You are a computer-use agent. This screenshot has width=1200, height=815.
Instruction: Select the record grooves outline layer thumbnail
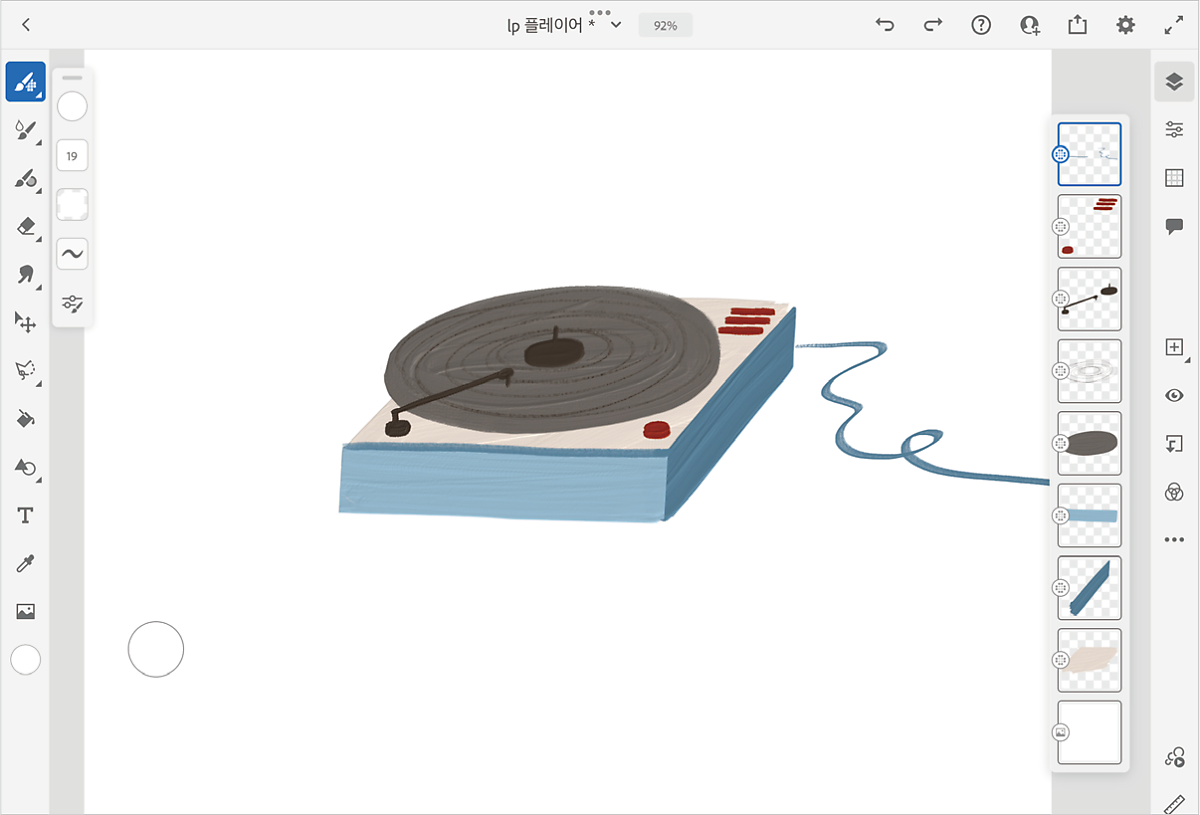[x=1090, y=371]
